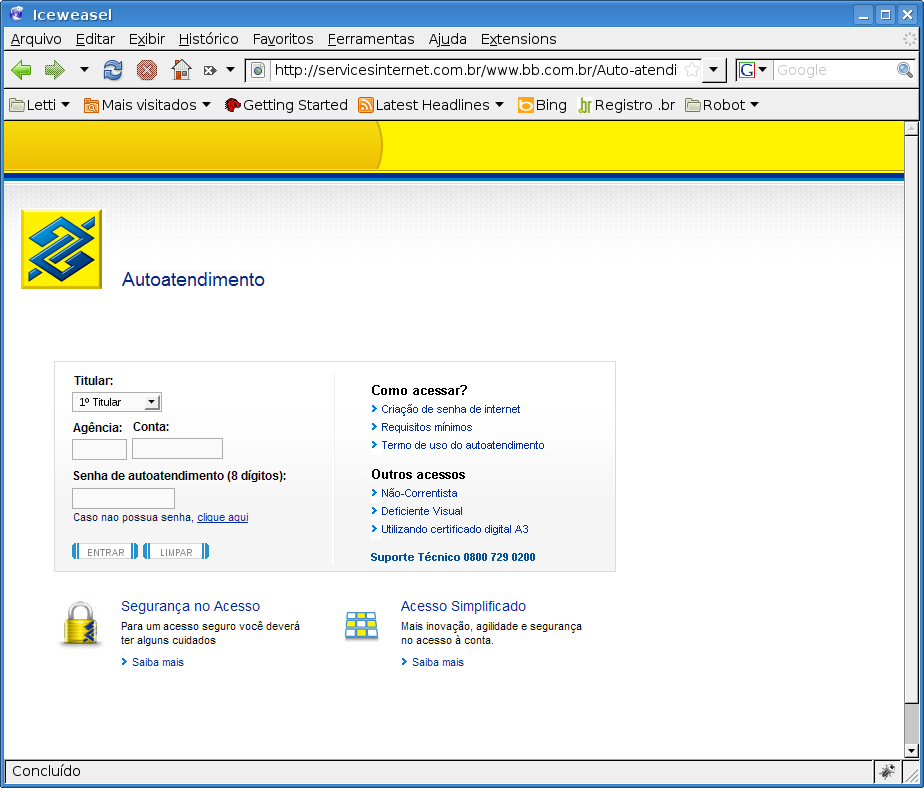Click Saiba mais under Segurança no Acesso
Screen dimensions: 924x788
[157, 662]
